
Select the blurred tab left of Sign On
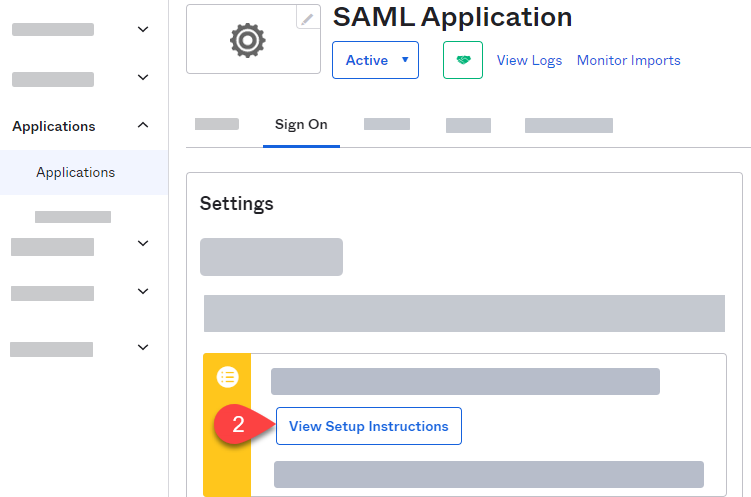tap(217, 124)
